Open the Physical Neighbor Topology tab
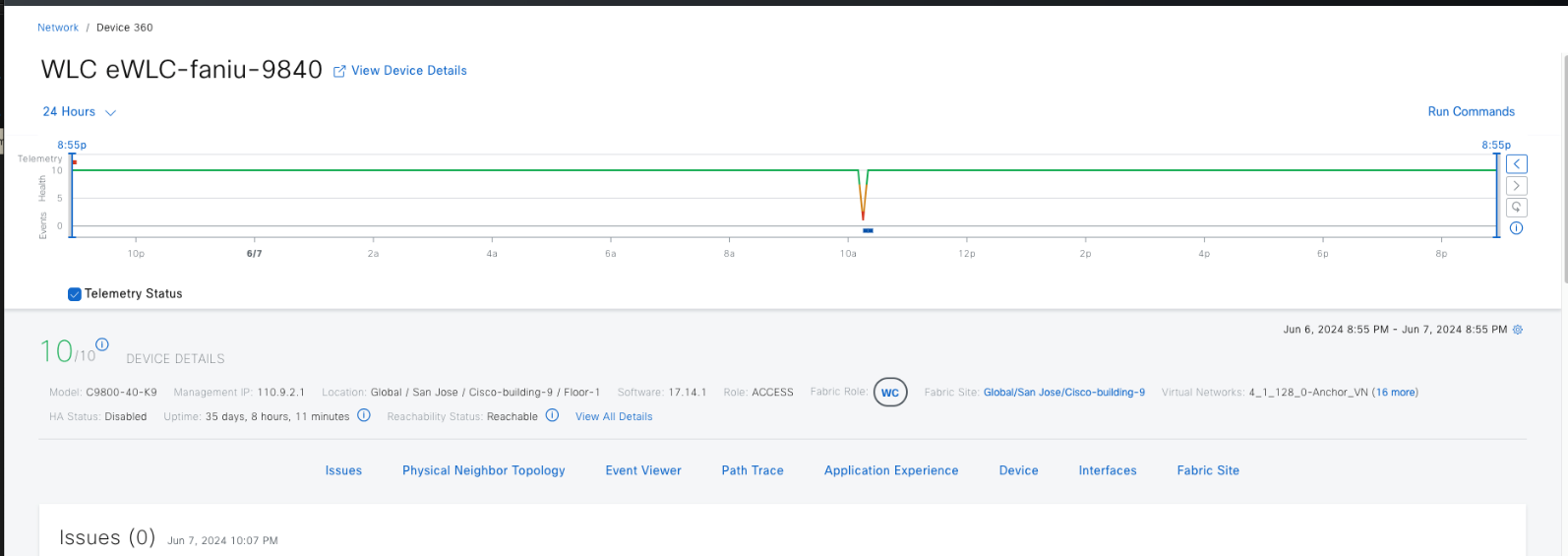 pyautogui.click(x=484, y=470)
